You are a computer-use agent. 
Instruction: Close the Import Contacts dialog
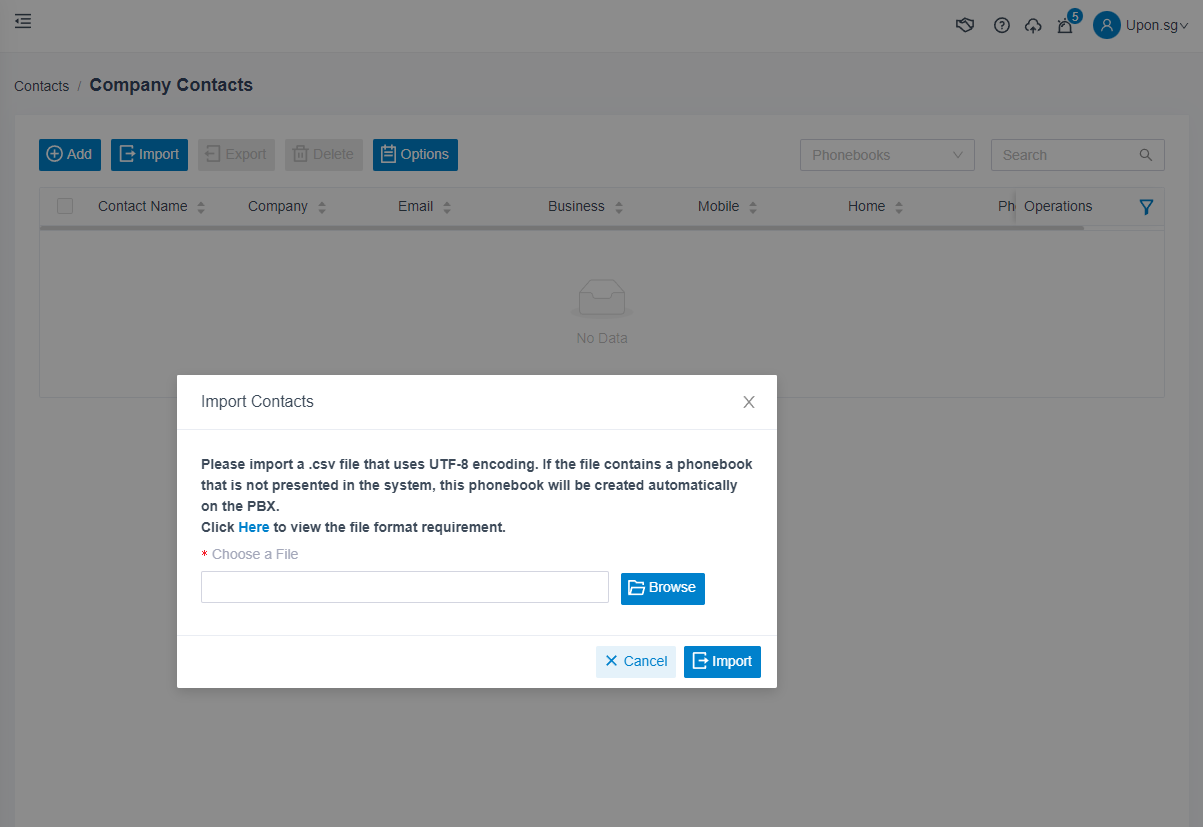(749, 402)
